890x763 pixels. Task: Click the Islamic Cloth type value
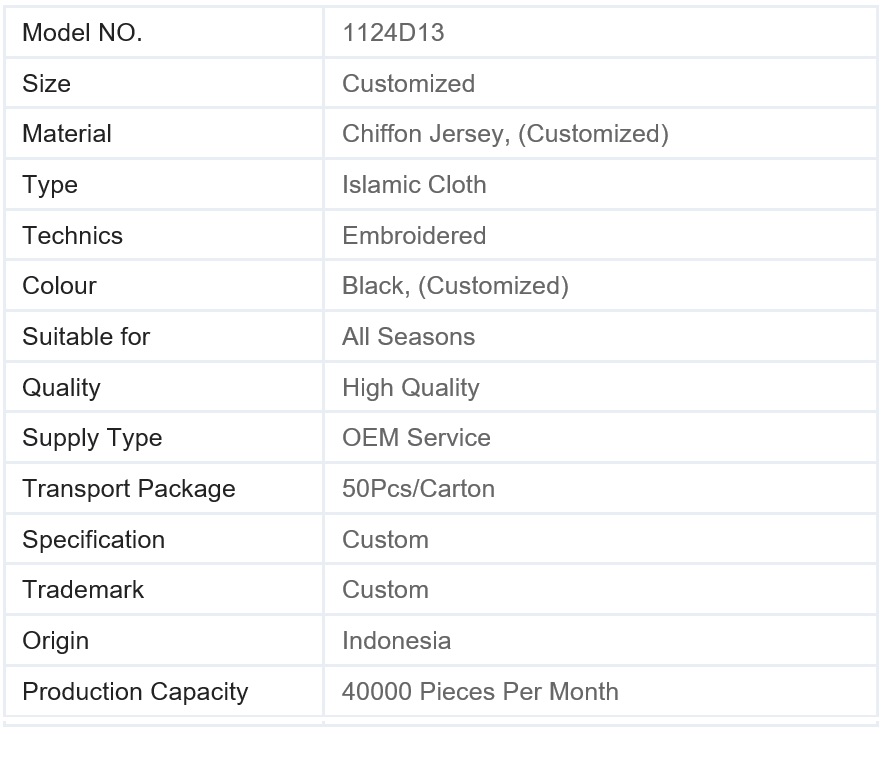(414, 185)
